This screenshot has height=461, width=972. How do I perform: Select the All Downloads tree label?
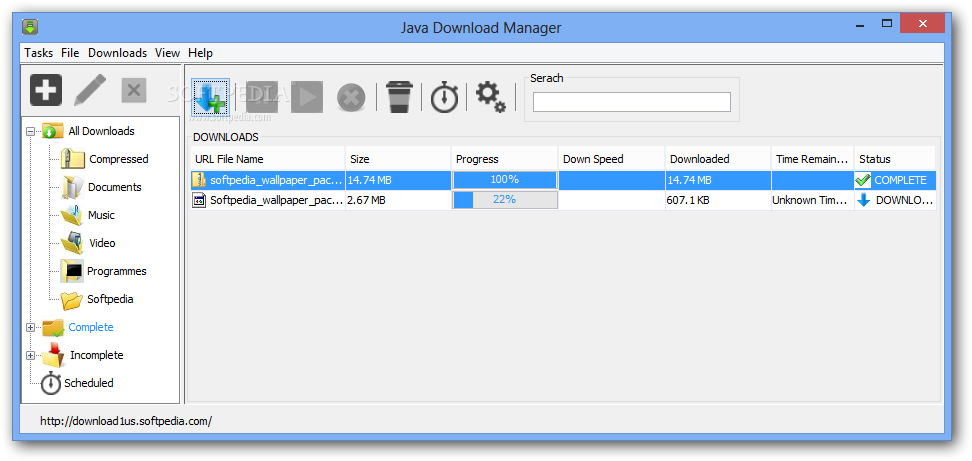point(101,131)
